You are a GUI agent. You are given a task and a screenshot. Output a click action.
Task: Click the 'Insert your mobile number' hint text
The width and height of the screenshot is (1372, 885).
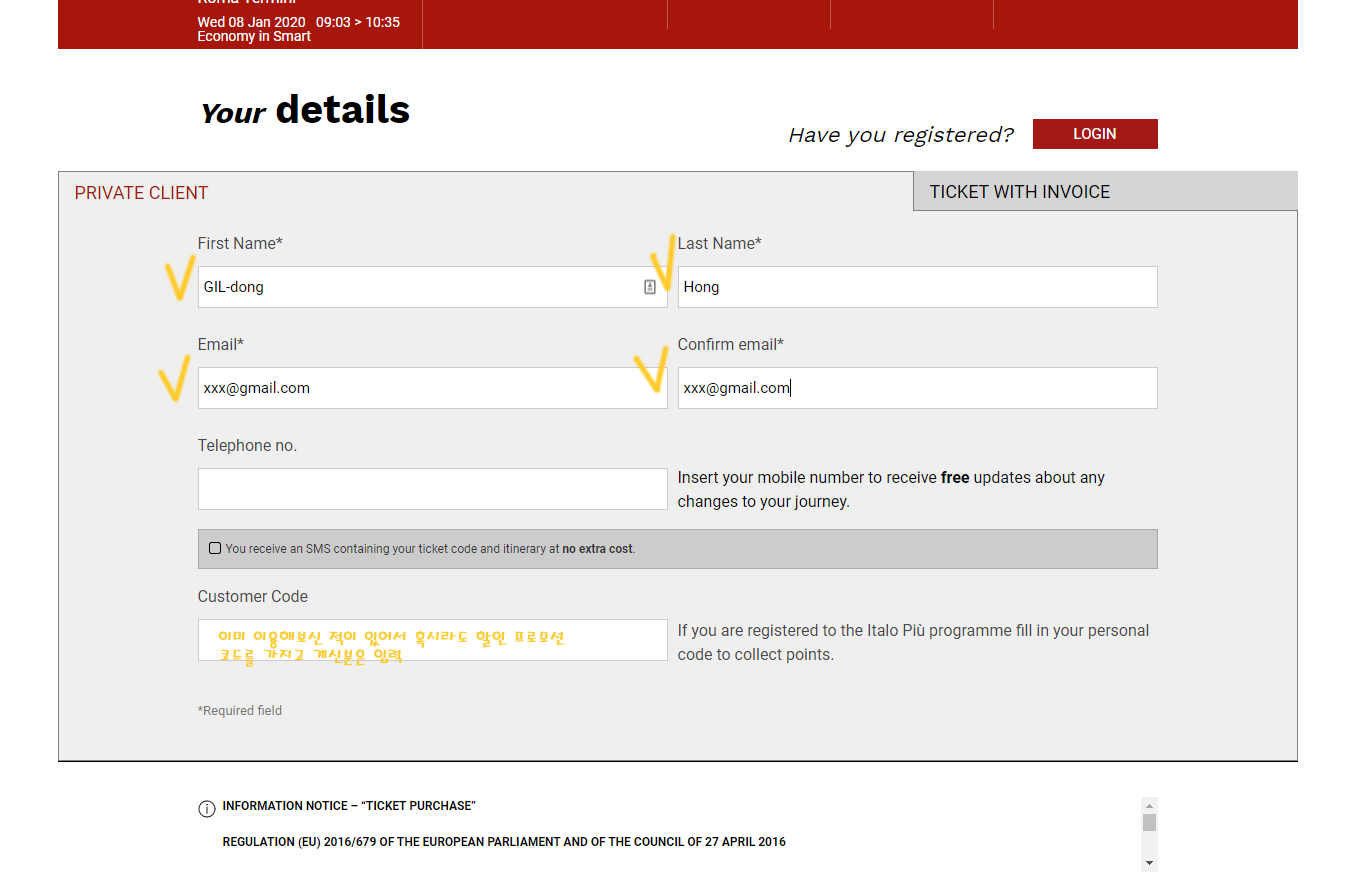891,490
